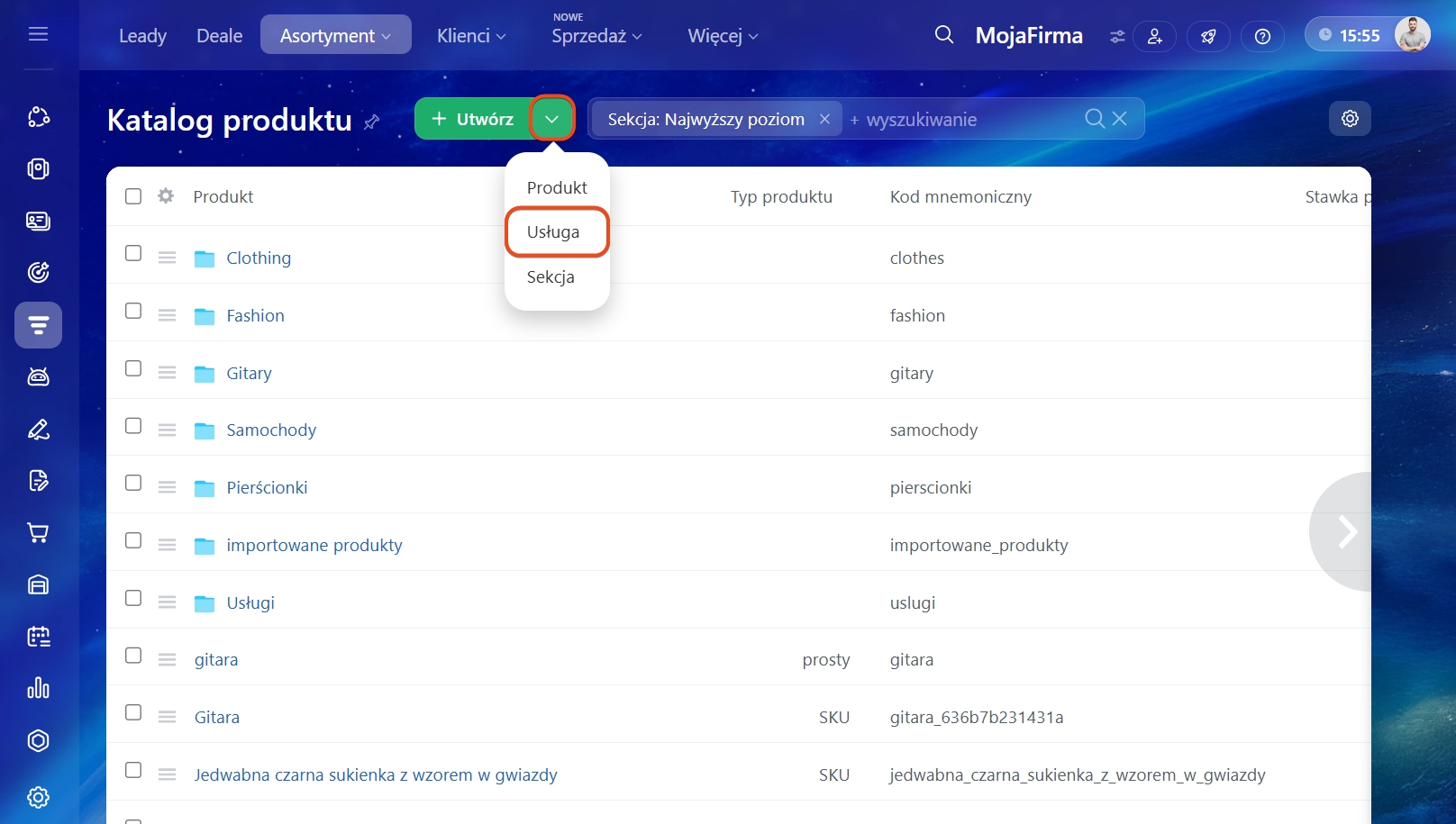Choose Usługa from the create menu
This screenshot has width=1456, height=824.
pos(553,232)
